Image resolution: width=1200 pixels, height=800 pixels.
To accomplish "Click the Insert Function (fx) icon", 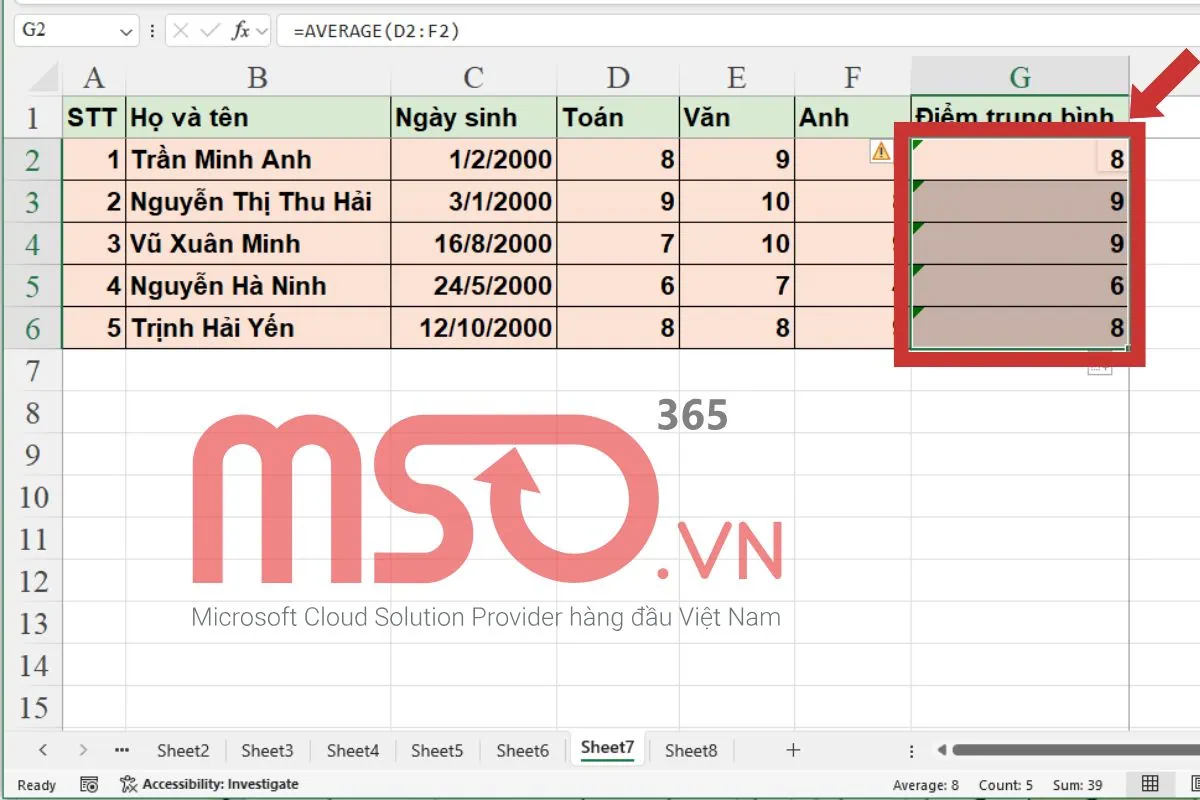I will pos(243,30).
